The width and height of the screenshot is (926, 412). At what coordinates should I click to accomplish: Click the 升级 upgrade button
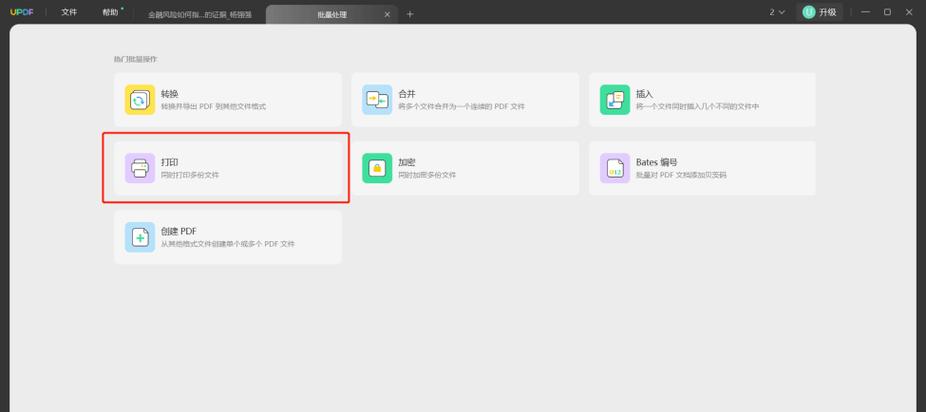tap(820, 12)
